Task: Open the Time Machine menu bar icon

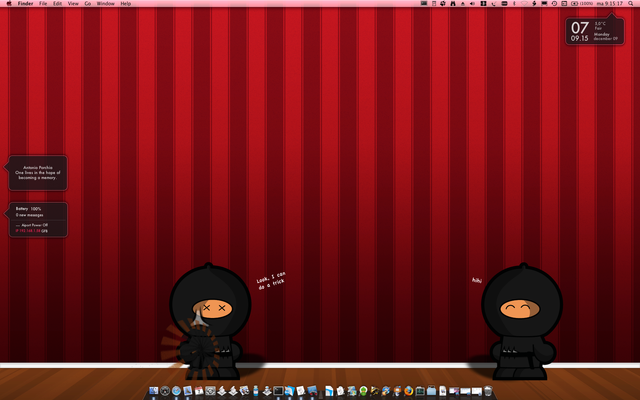Action: (553, 4)
